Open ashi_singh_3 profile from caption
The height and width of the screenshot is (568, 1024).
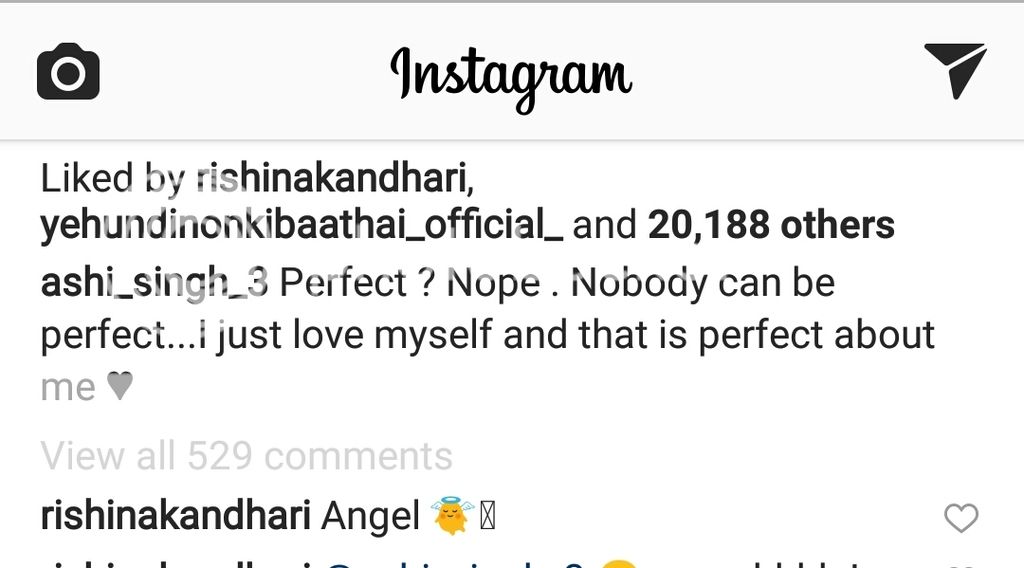(x=154, y=283)
